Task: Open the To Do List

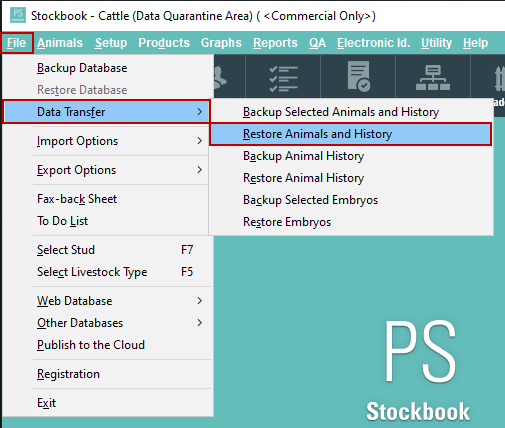Action: 107,221
